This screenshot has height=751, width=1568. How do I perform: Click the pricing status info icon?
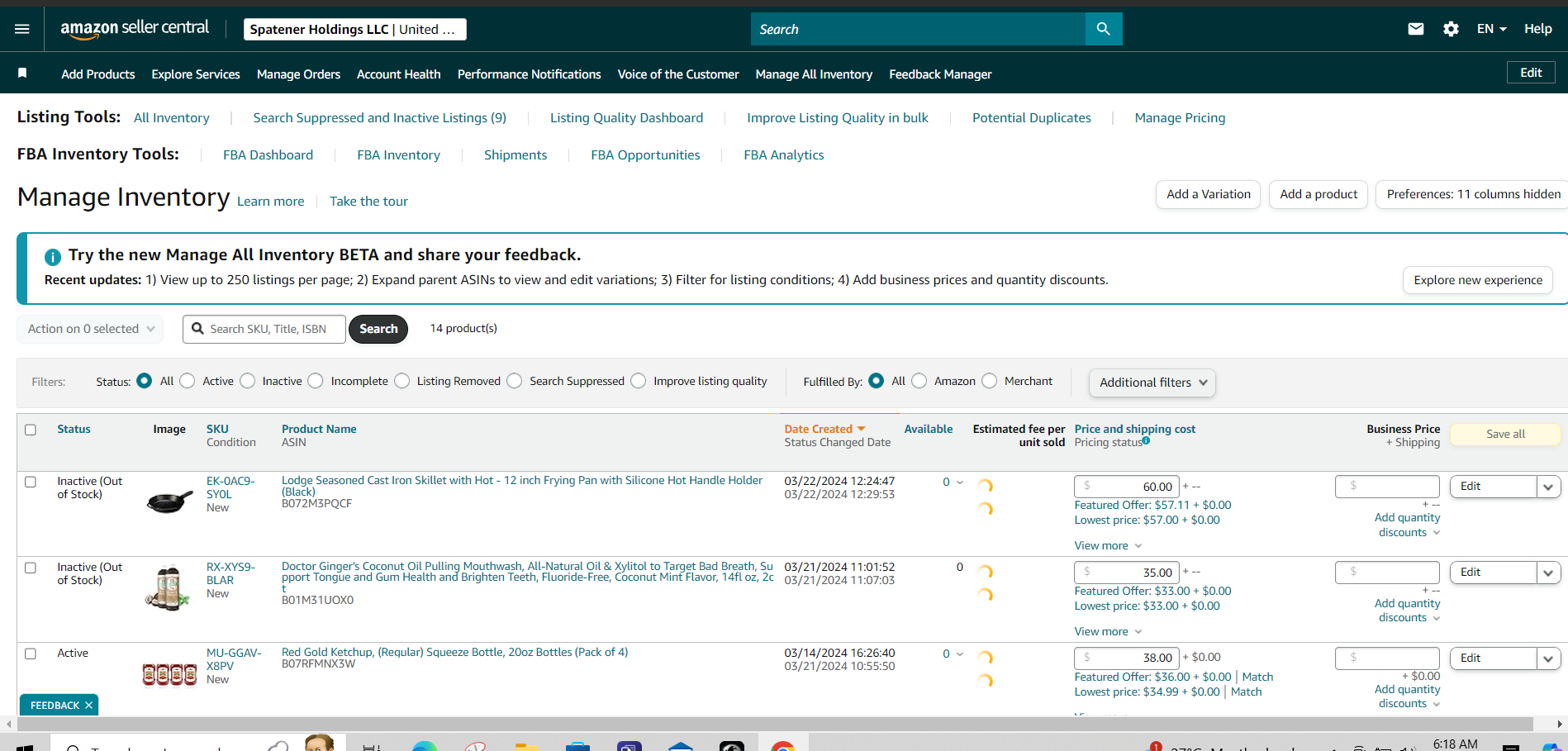pos(1146,440)
